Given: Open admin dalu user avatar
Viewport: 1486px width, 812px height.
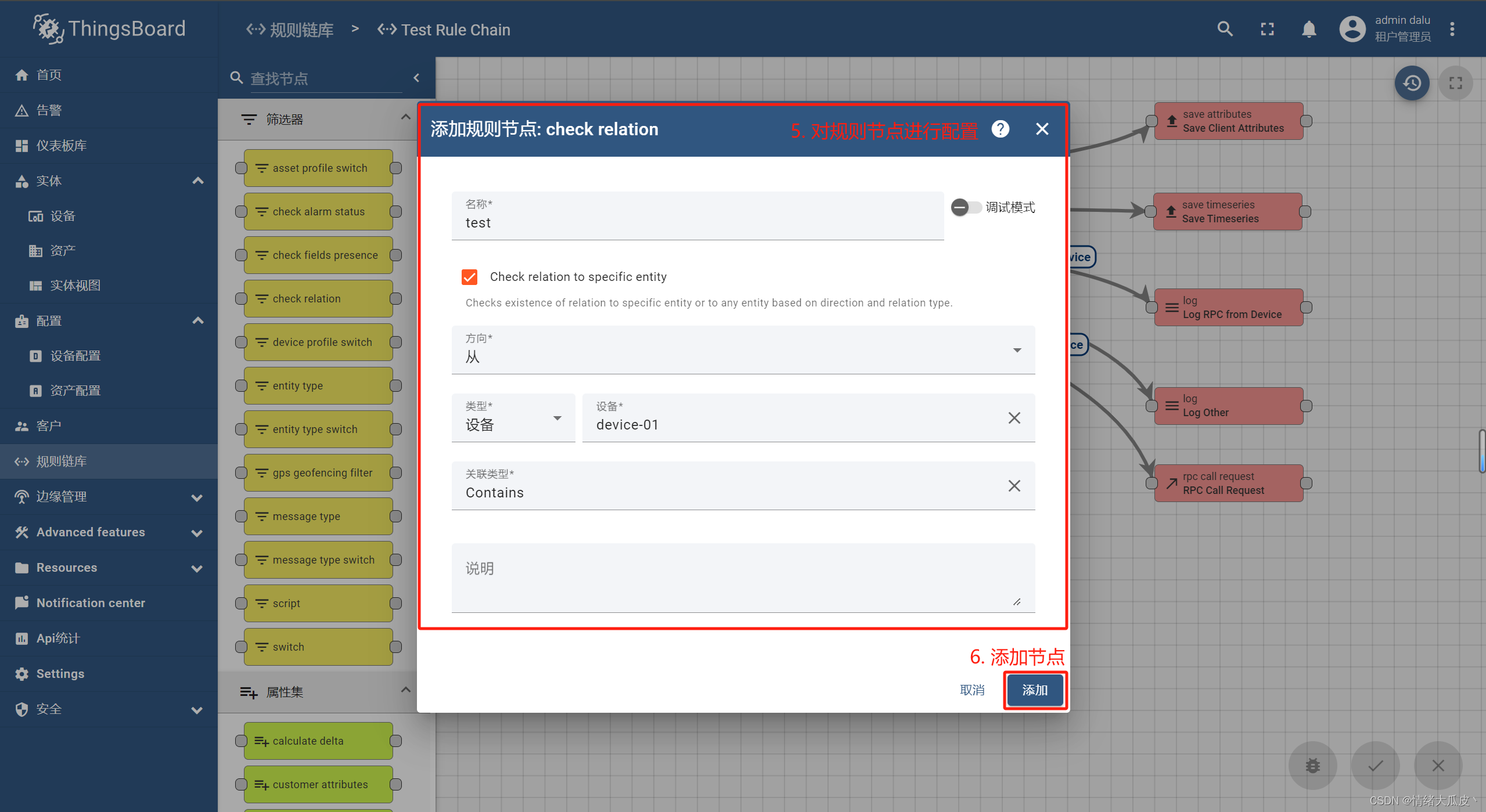Looking at the screenshot, I should click(1352, 29).
